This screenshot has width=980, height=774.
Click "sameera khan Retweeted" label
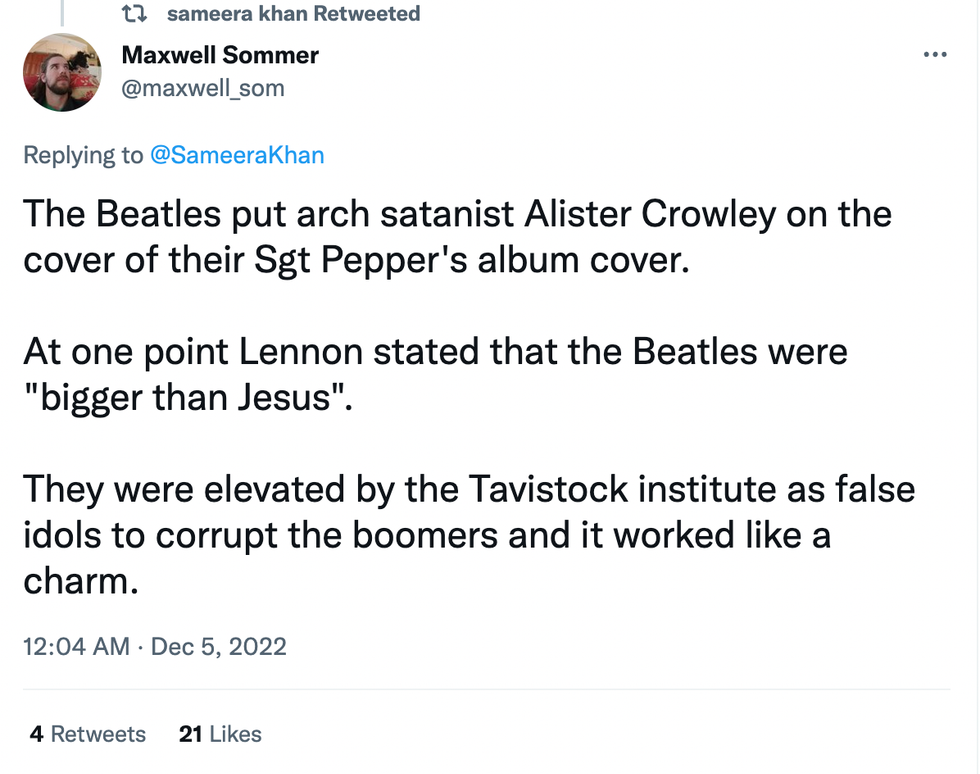point(293,14)
